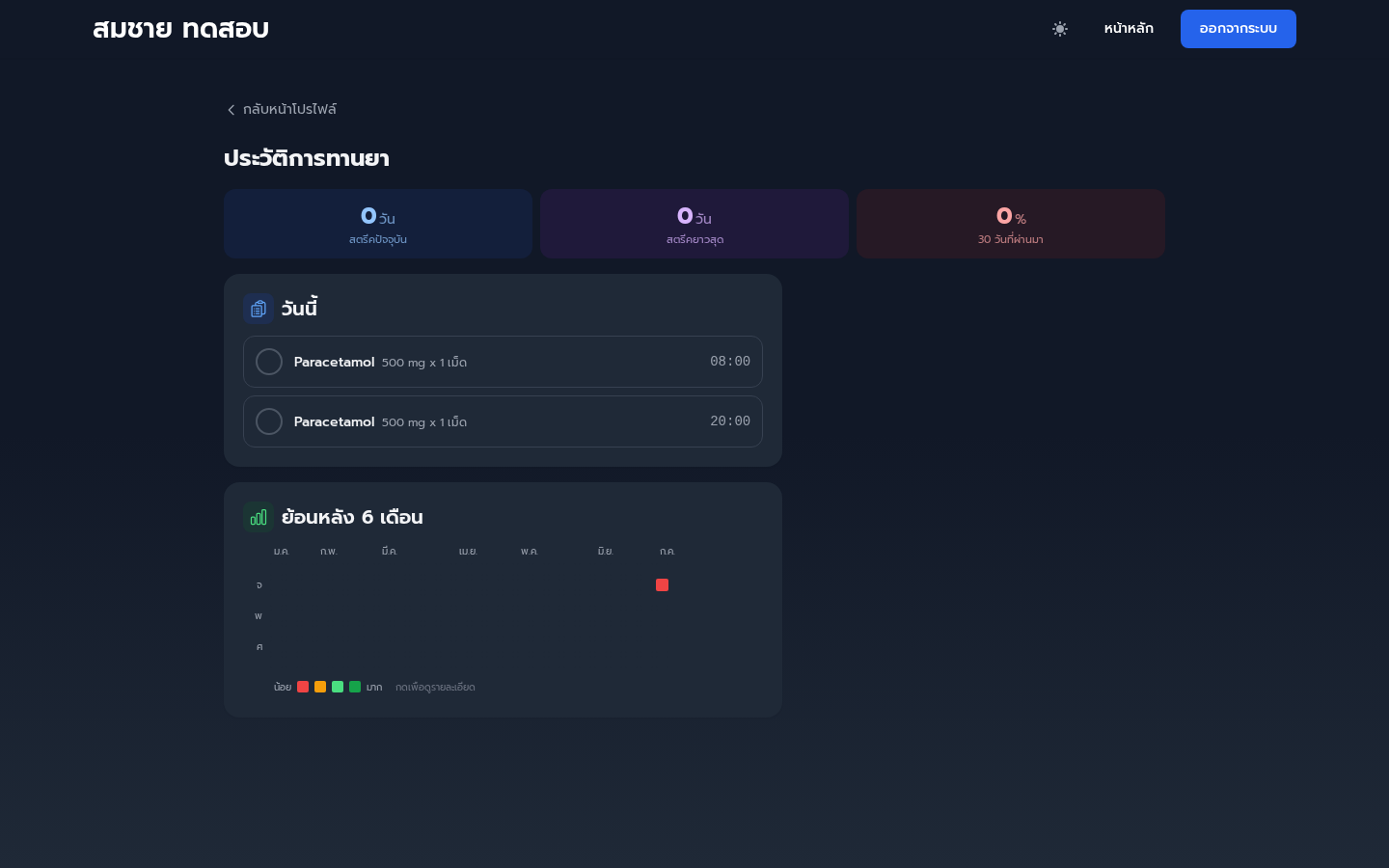Screen dimensions: 1389x868
Task: Go back via the กลับหน้าโปรไฟล์ link
Action: coord(281,110)
